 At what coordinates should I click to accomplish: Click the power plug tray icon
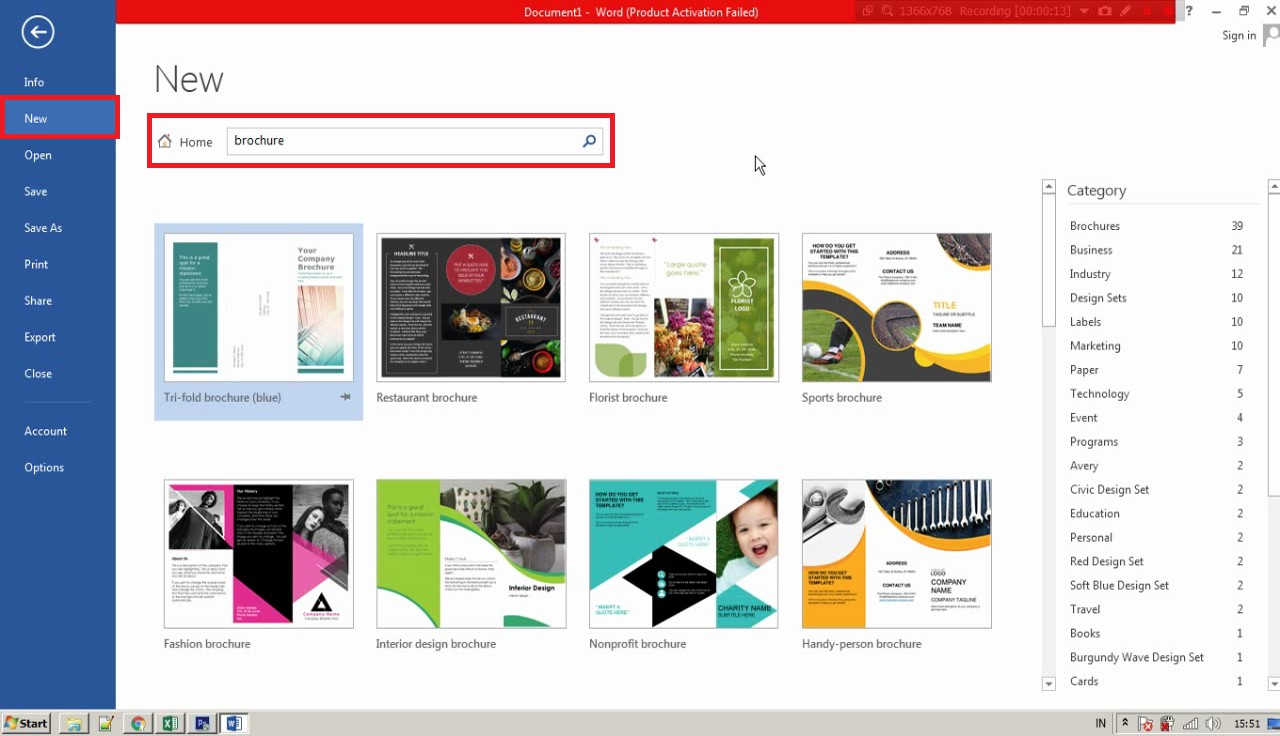[x=1168, y=723]
